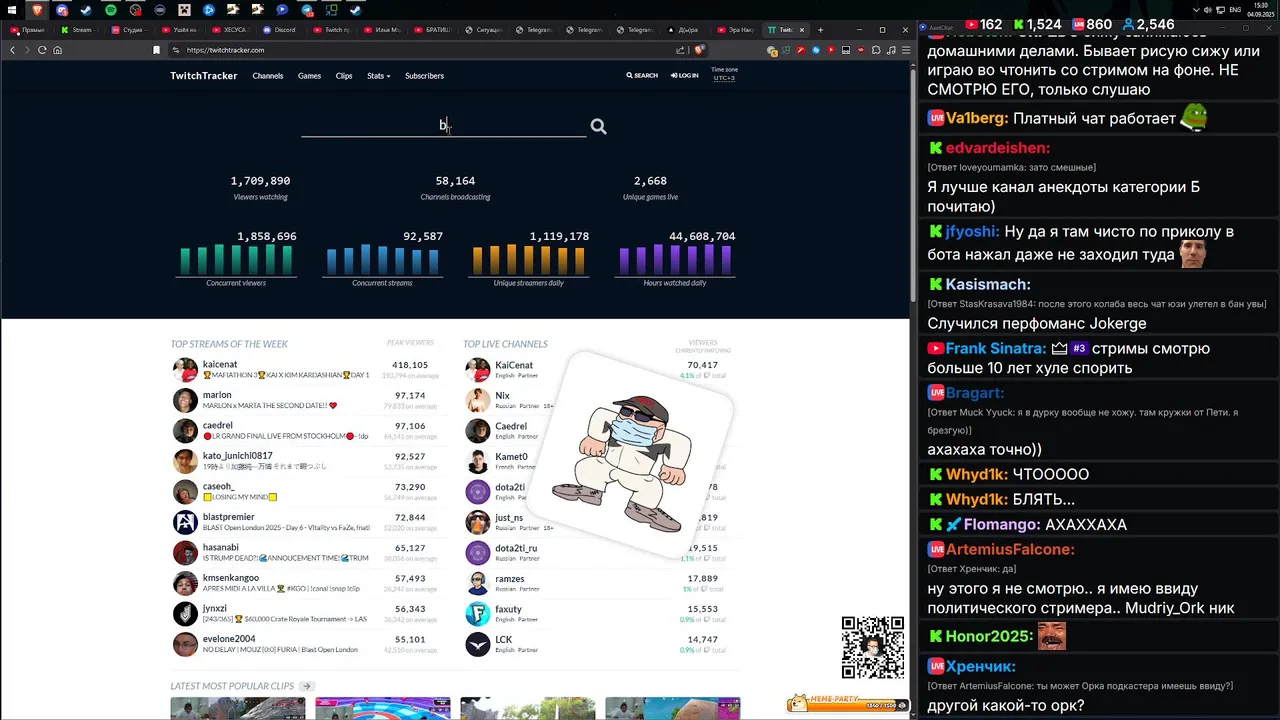Click the QR code in chat overlay

(x=873, y=648)
